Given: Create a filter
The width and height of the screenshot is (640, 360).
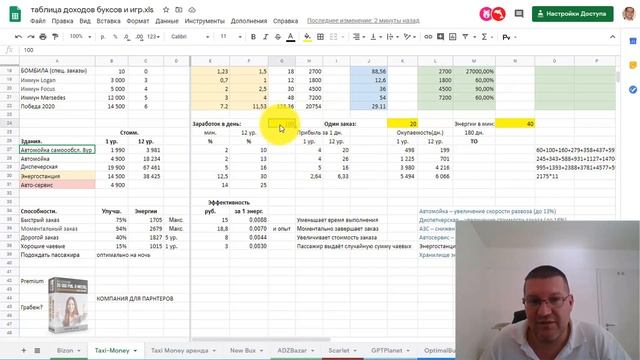Looking at the screenshot, I should [465, 37].
